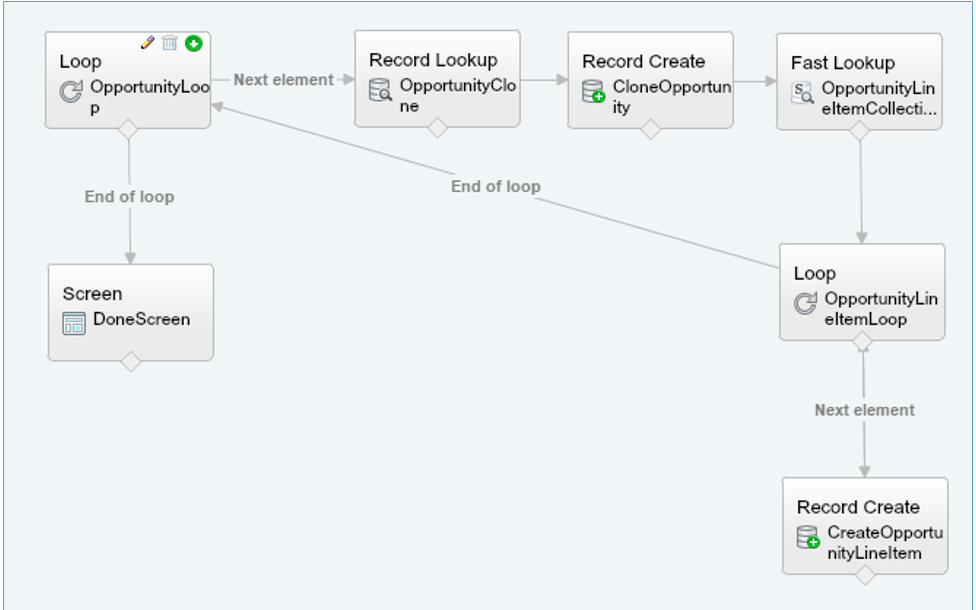
Task: Click the green start element icon
Action: point(193,42)
